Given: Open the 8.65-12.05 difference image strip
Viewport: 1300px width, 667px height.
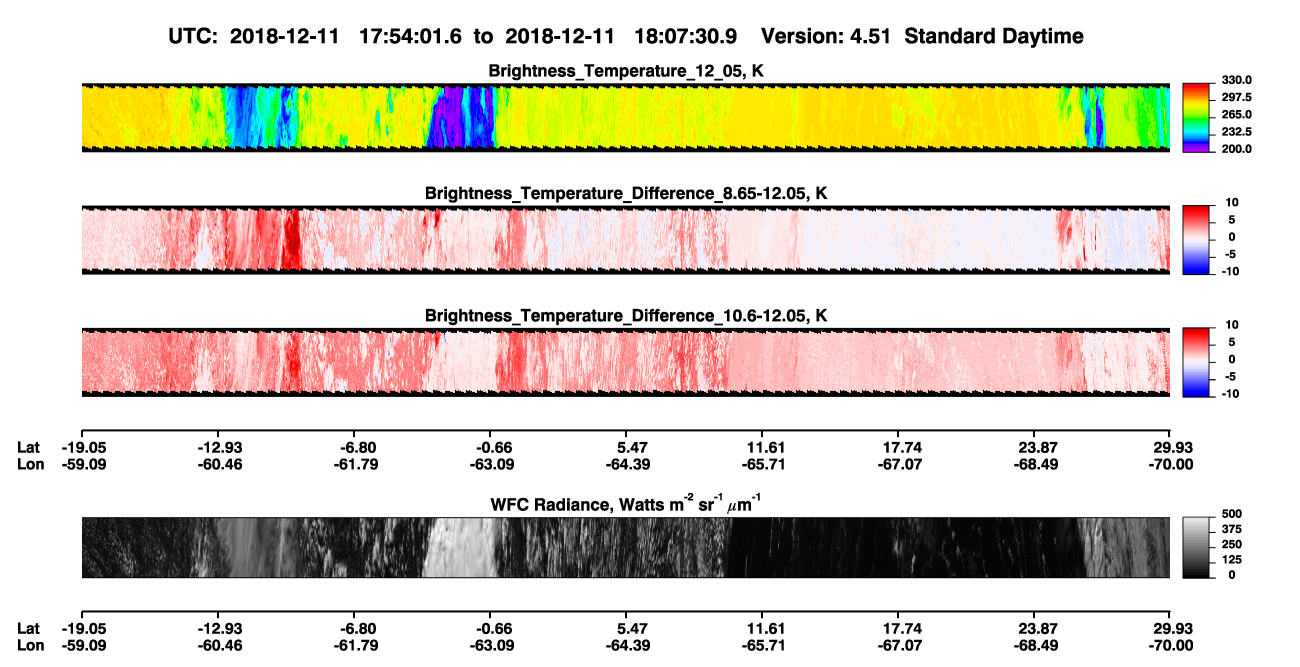Looking at the screenshot, I should point(625,240).
